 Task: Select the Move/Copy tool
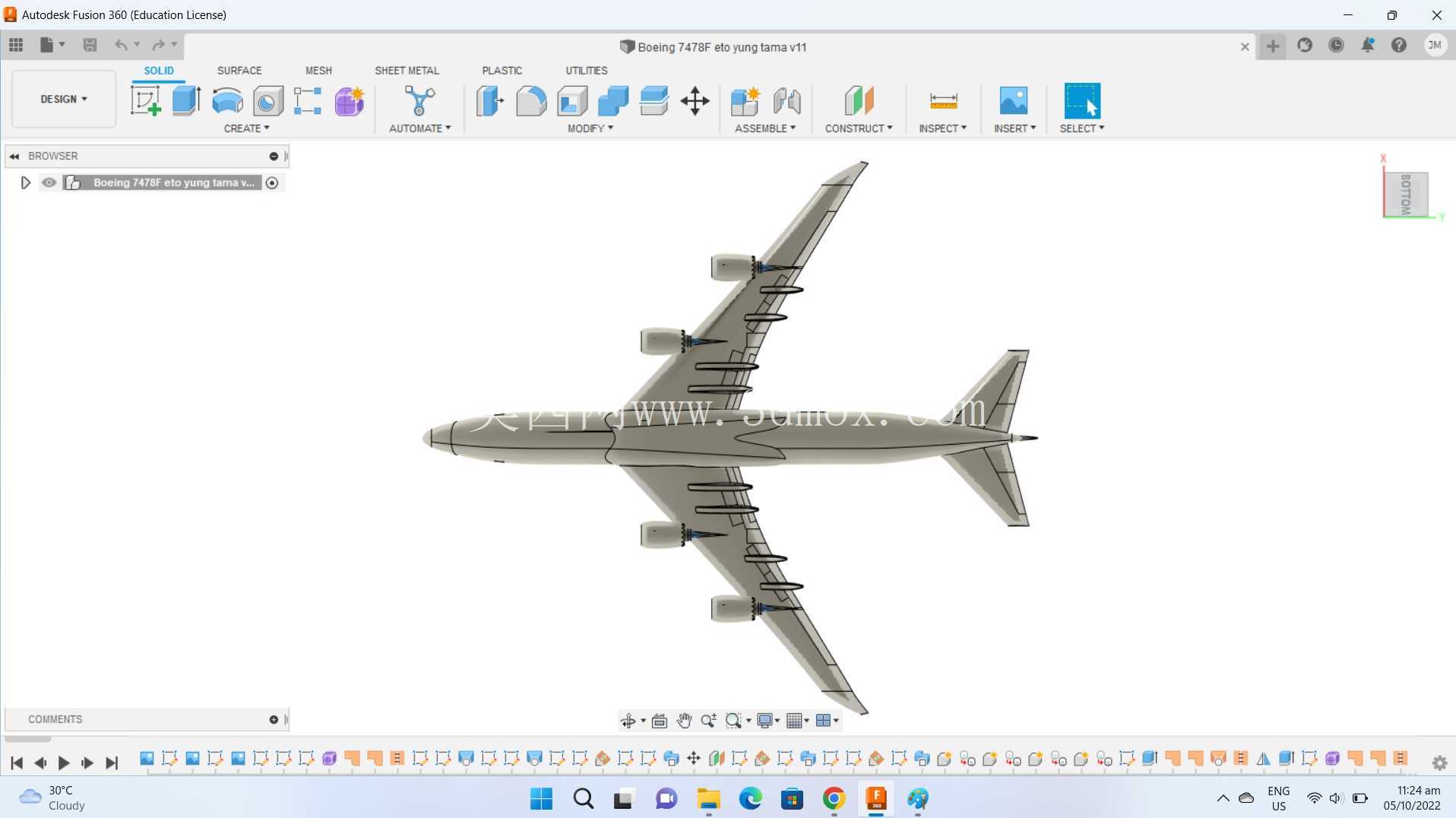tap(695, 100)
